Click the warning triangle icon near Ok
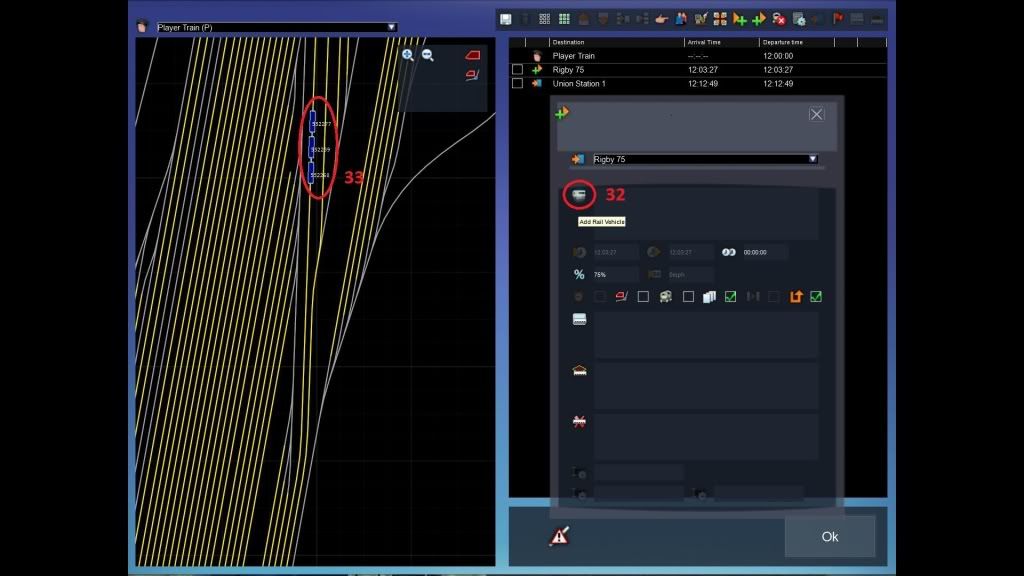 tap(559, 536)
